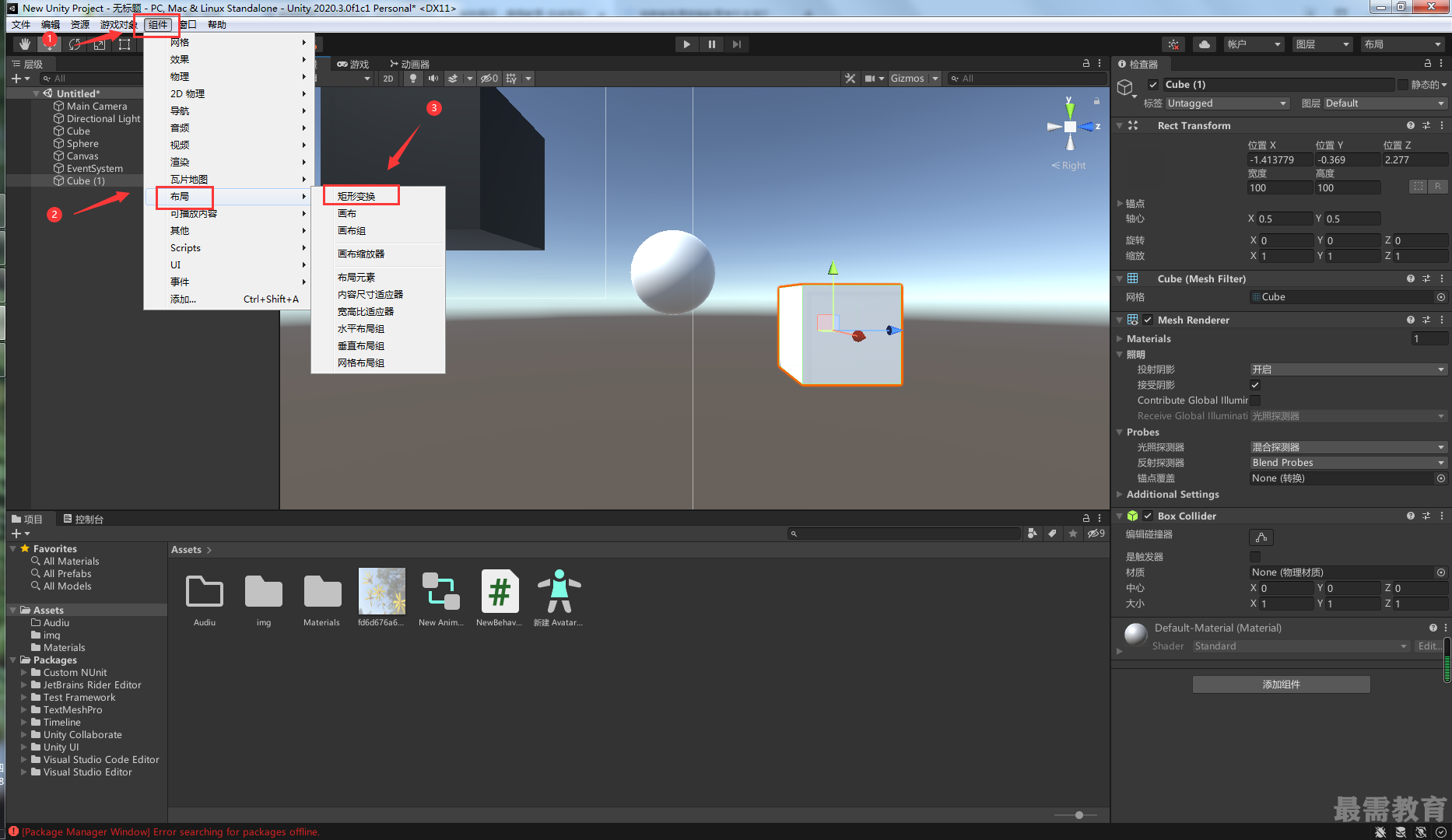Screen dimensions: 1452x840
Task: Toggle Box Collider enabled checkbox
Action: coord(1148,516)
